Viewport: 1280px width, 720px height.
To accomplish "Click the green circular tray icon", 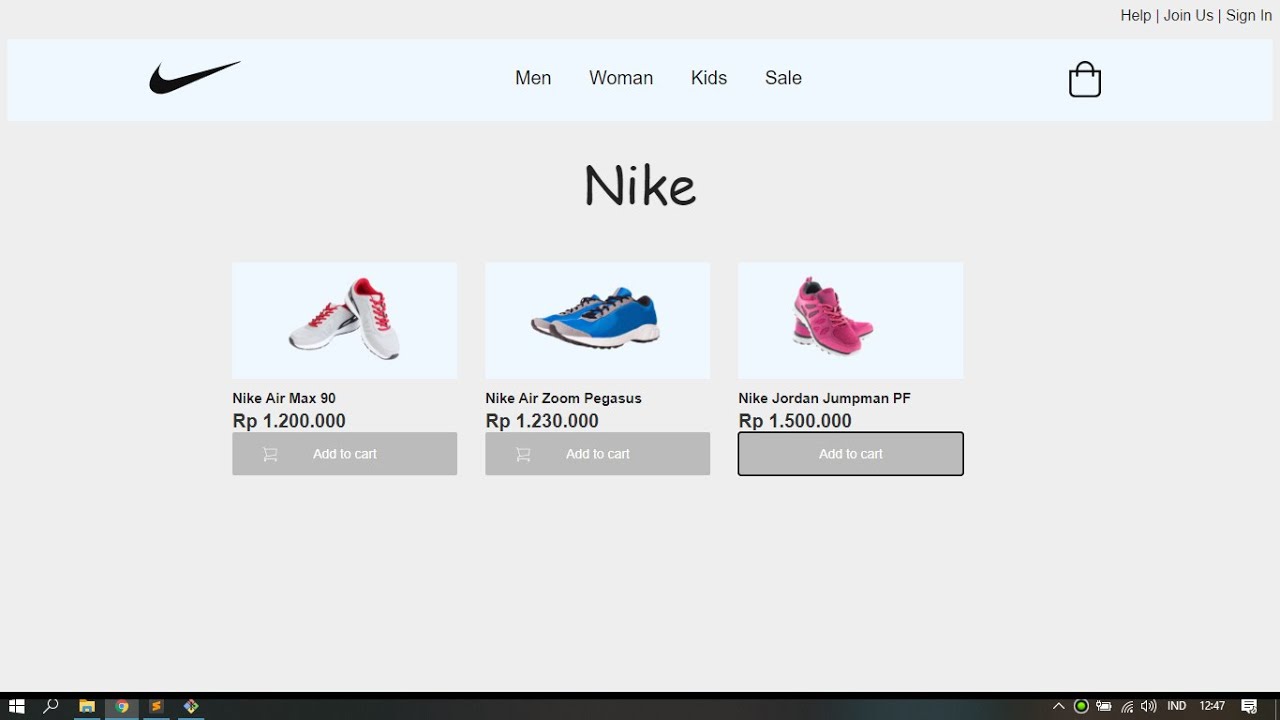I will 1081,706.
